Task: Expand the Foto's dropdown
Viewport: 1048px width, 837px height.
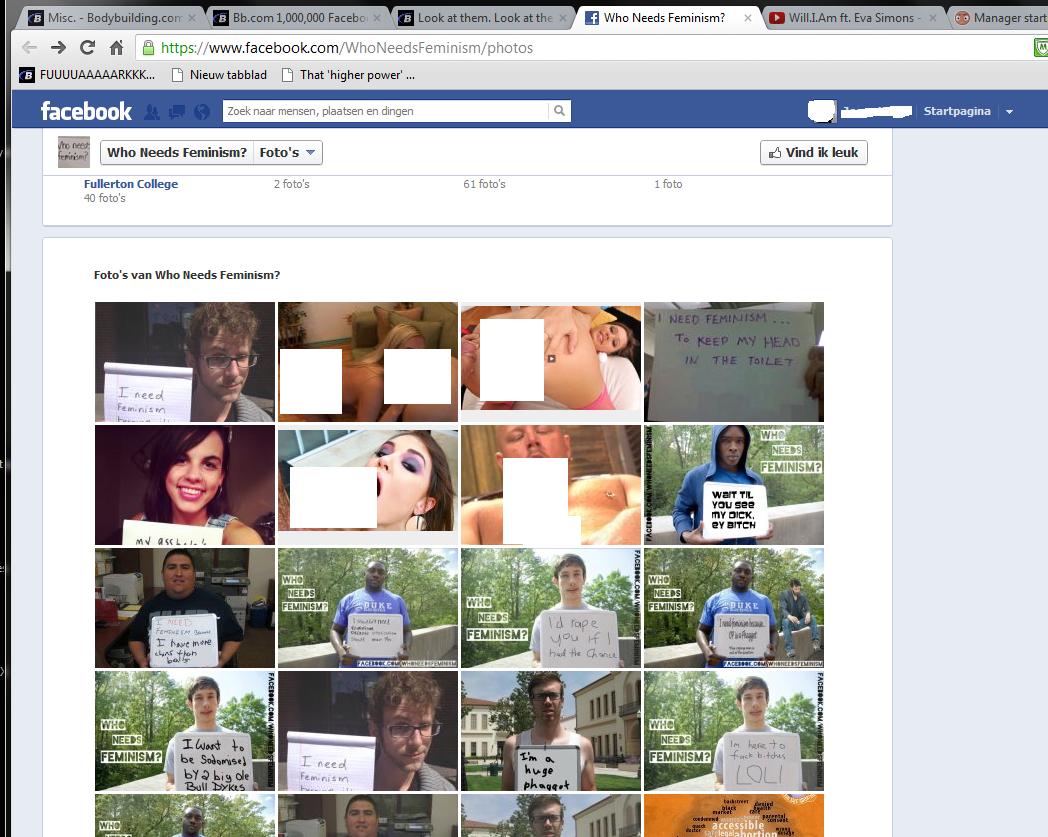Action: [288, 153]
